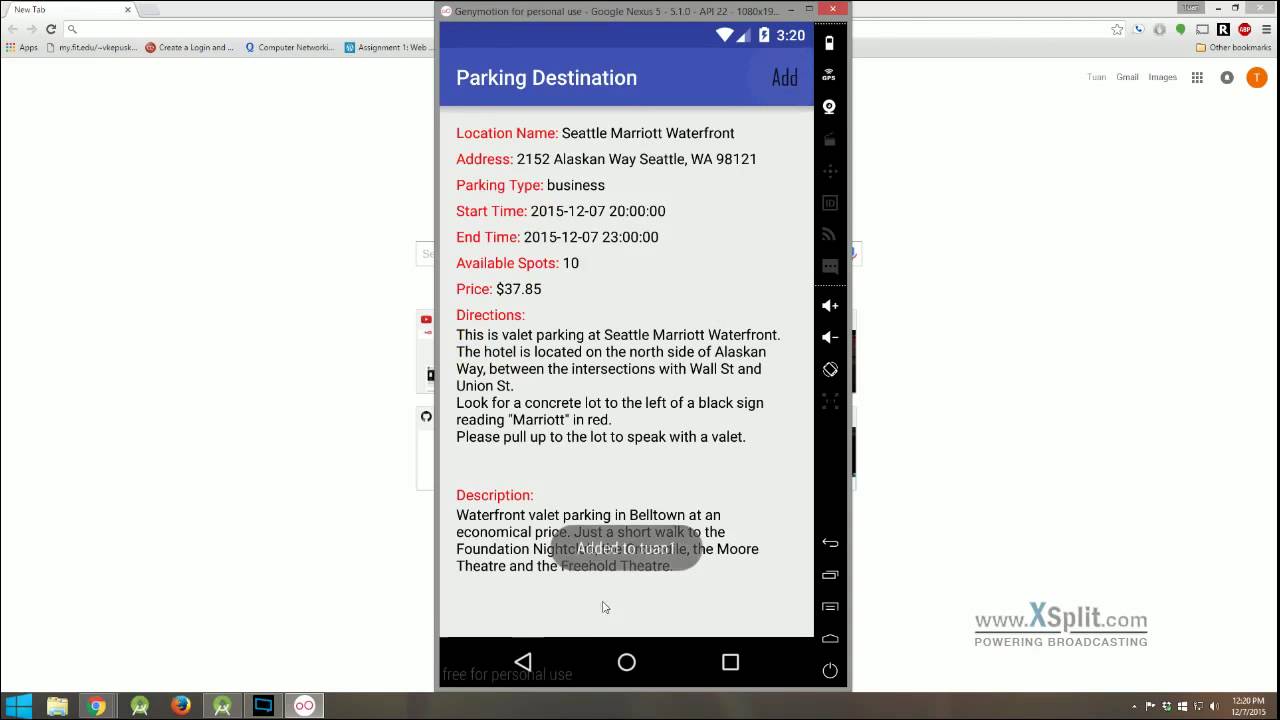The height and width of the screenshot is (720, 1280).
Task: Open the Windows Start button
Action: click(x=19, y=706)
